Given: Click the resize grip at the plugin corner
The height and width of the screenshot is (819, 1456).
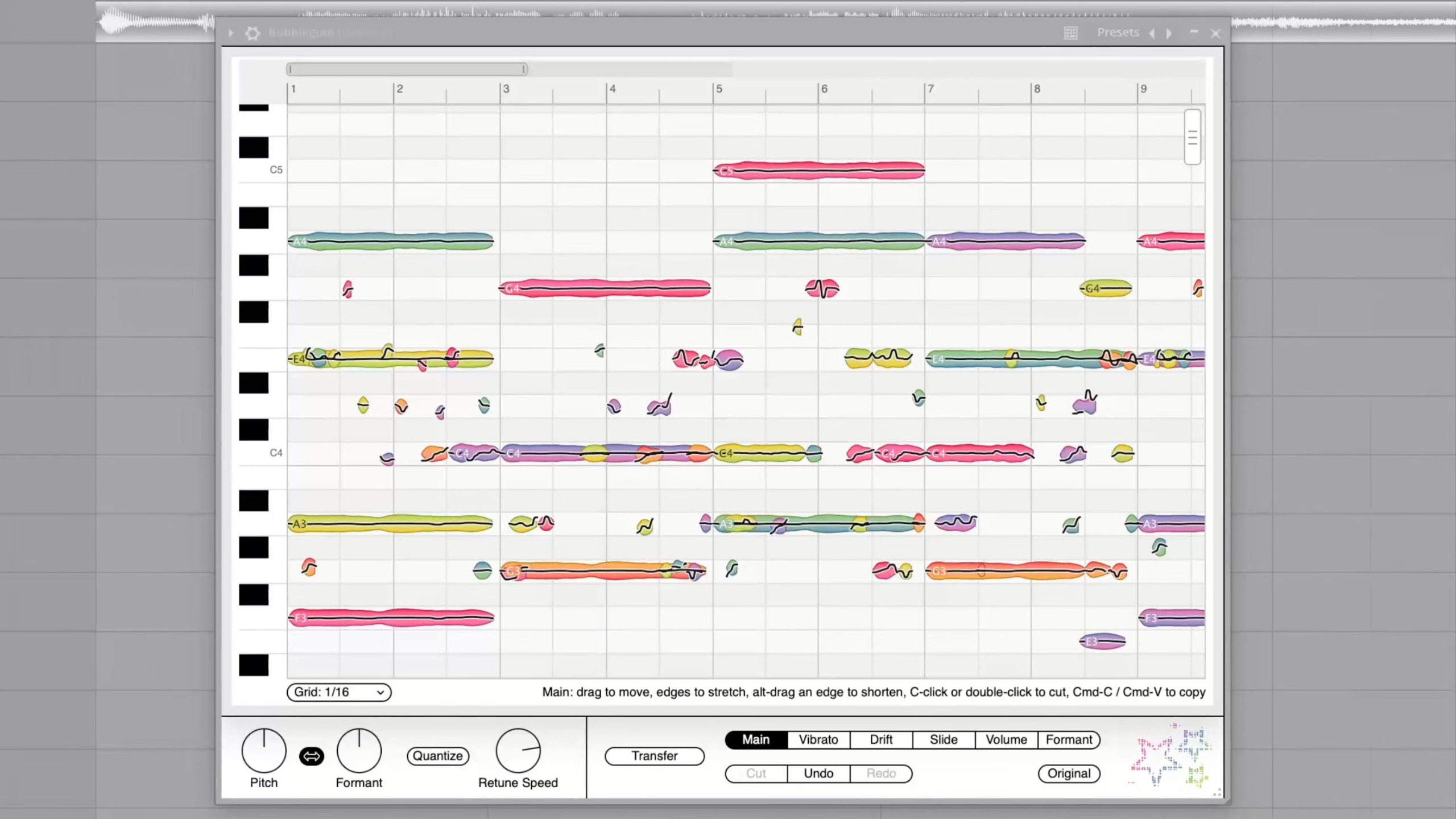Looking at the screenshot, I should [1217, 792].
